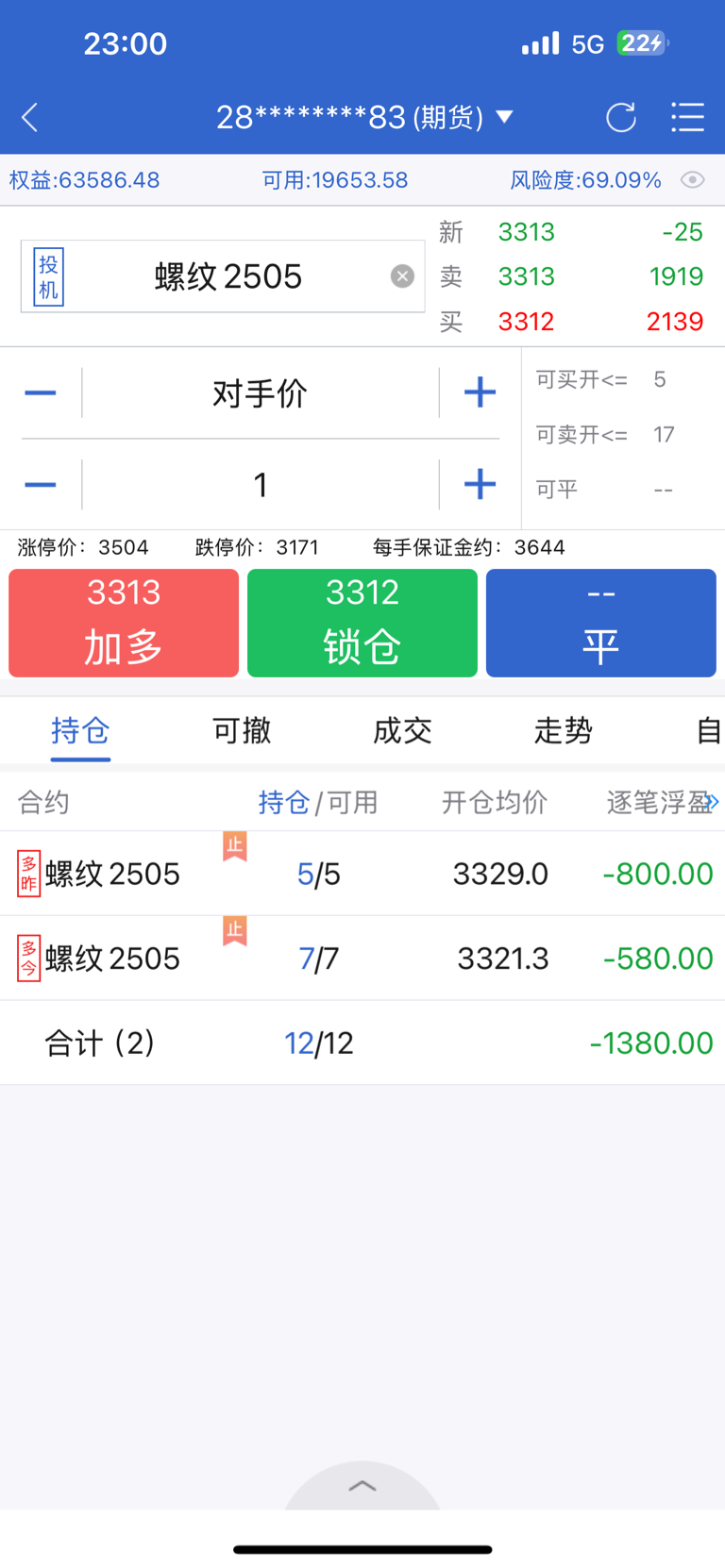725x1568 pixels.
Task: Toggle the eye icon to hide account balances
Action: (693, 180)
